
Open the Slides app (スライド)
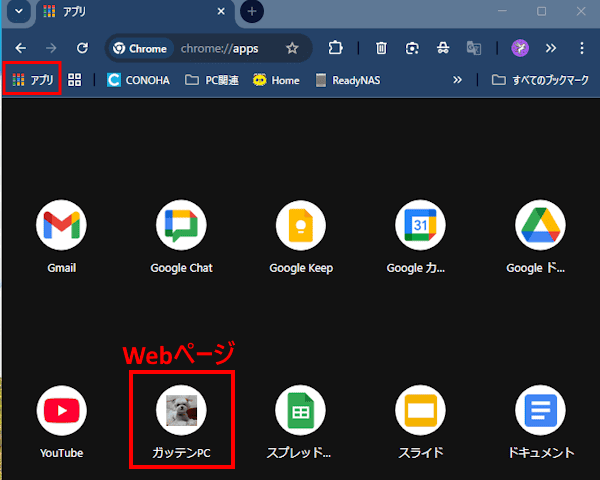click(421, 410)
